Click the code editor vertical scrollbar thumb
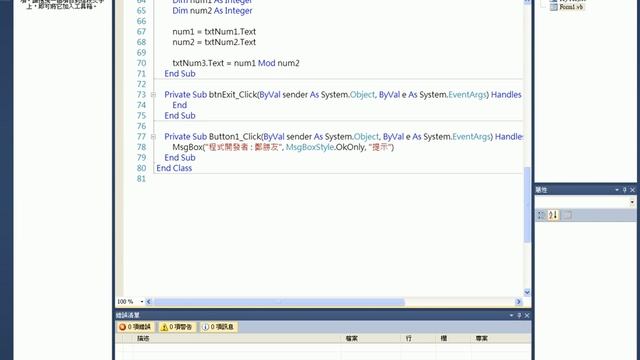Screen dimensions: 640x360 pos(527,204)
